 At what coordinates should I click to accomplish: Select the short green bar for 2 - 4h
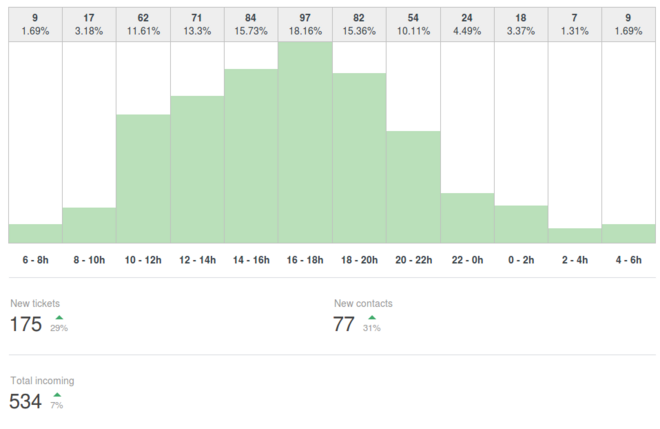575,235
